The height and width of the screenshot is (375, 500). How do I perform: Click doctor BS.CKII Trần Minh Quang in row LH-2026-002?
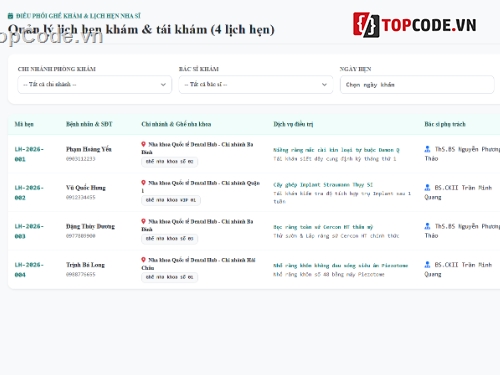click(x=458, y=192)
